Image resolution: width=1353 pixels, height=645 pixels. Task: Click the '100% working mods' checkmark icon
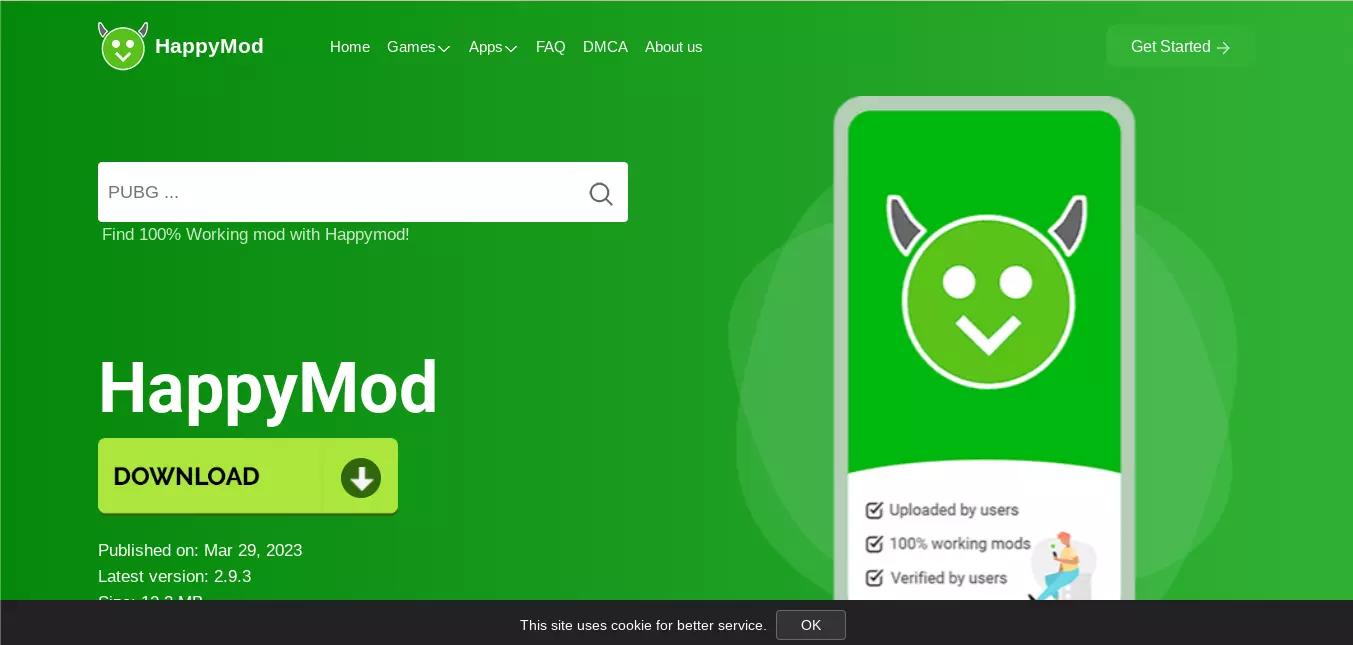click(874, 544)
